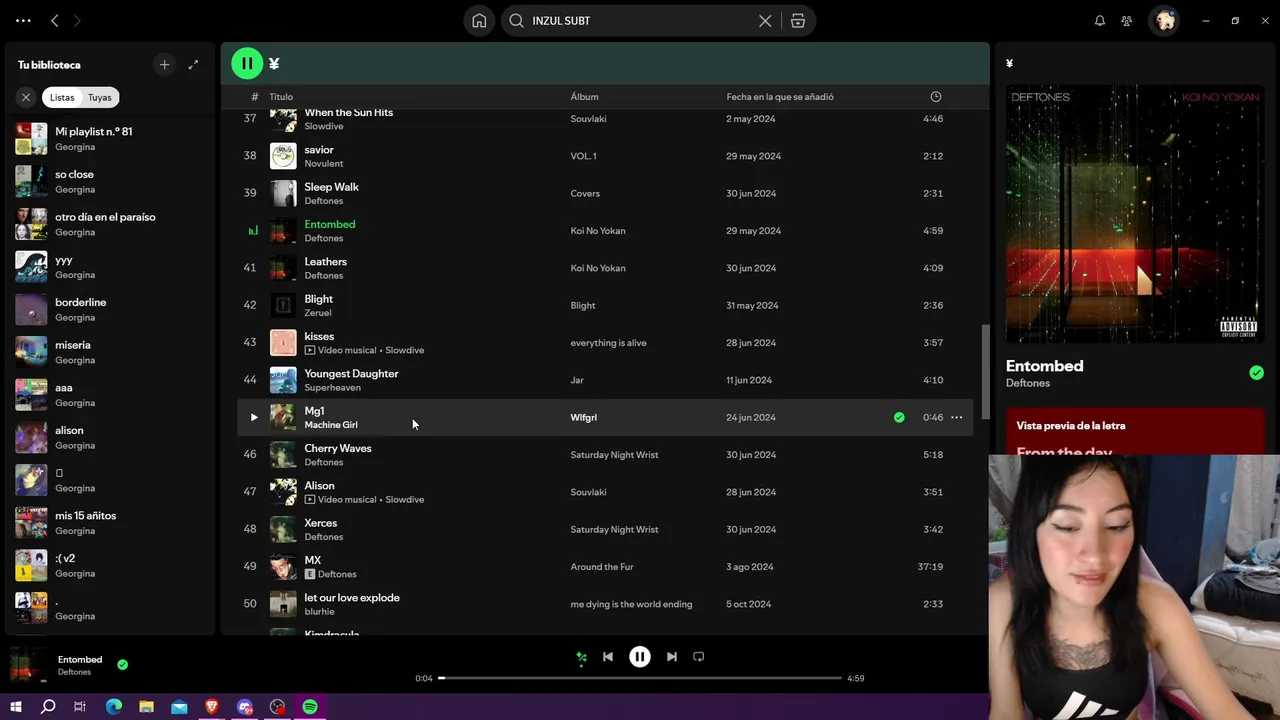Sort by duration clock icon
The image size is (1280, 720).
936,97
